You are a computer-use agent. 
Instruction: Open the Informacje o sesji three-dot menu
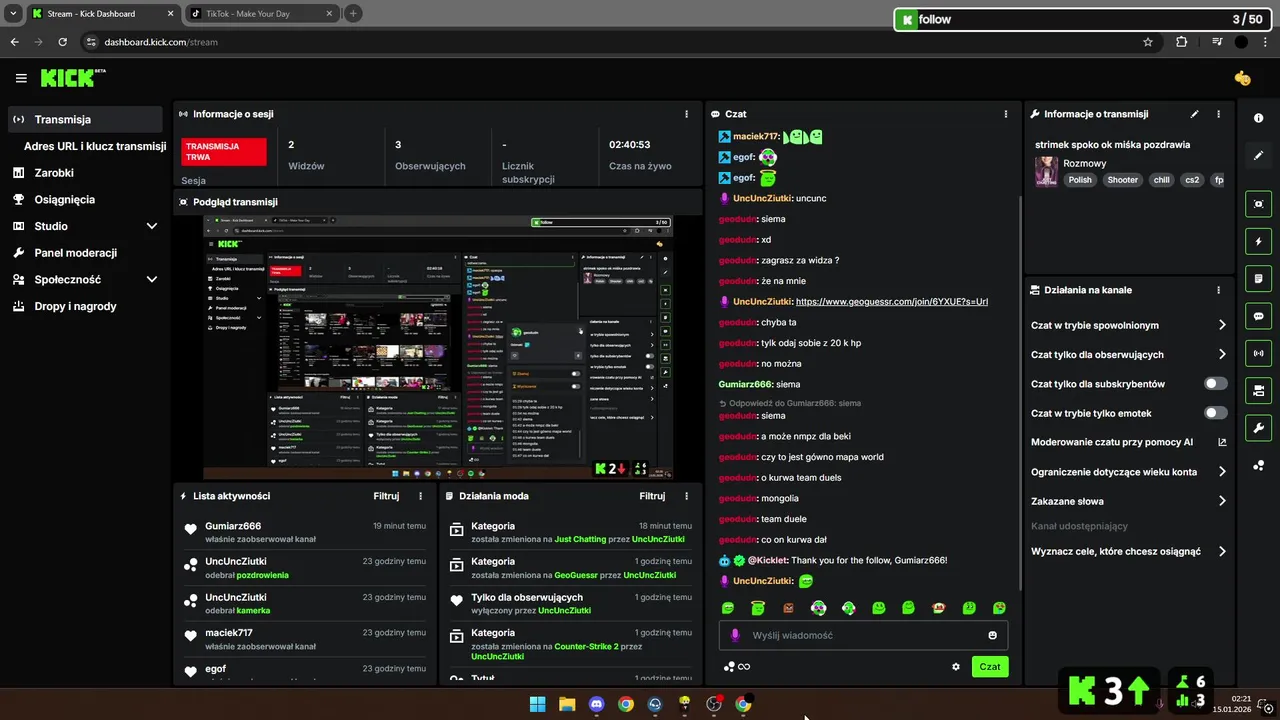pos(686,114)
